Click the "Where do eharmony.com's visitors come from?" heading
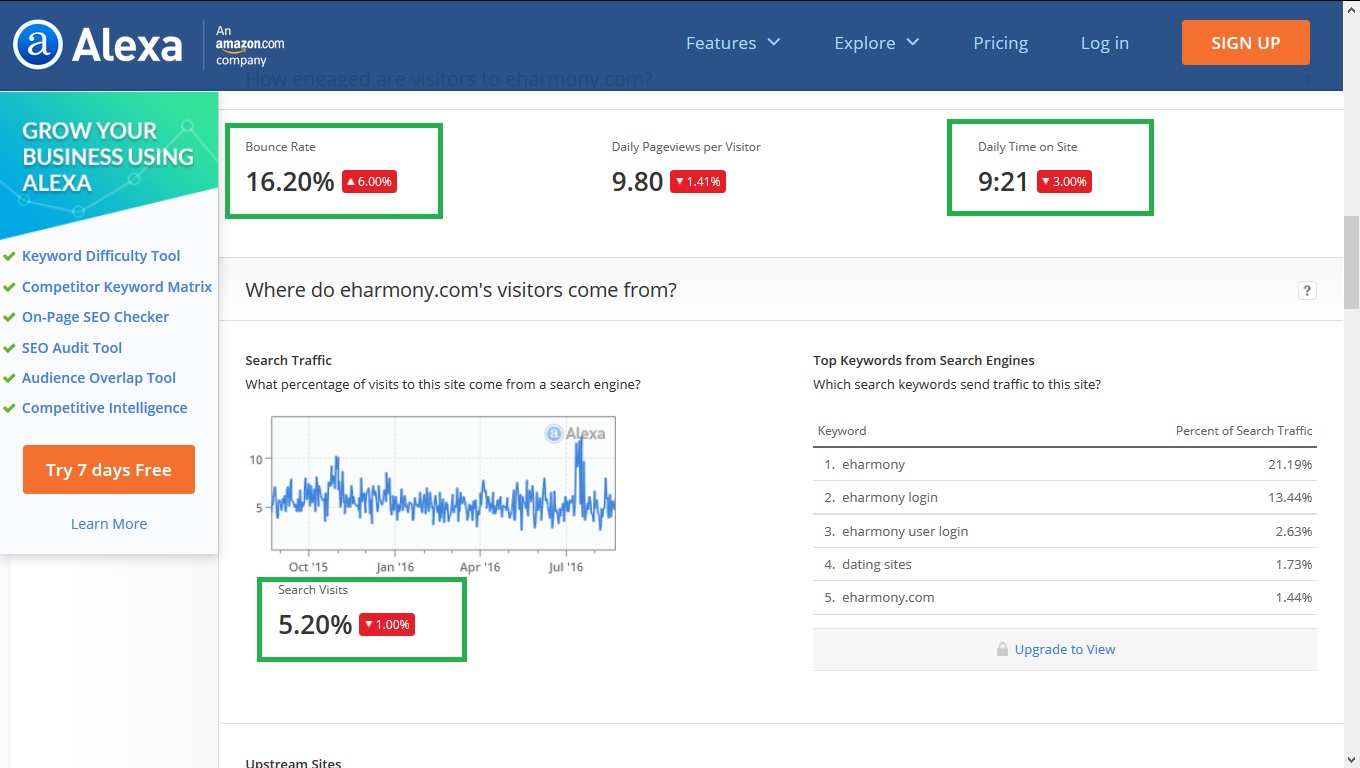The height and width of the screenshot is (768, 1360). [x=461, y=290]
